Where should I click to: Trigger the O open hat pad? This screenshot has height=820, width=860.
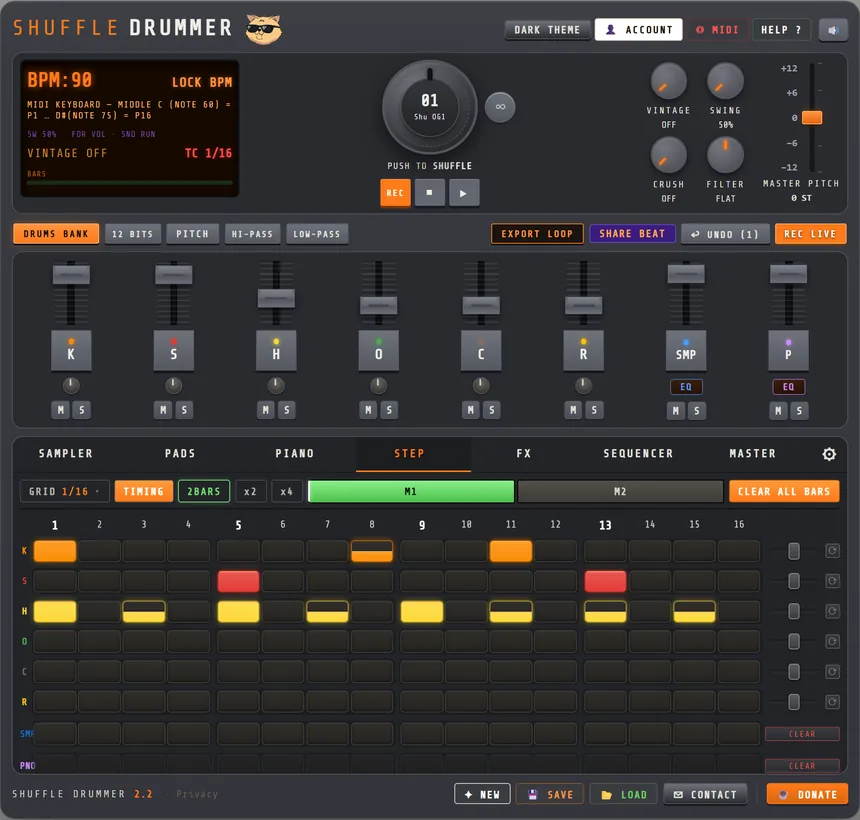pyautogui.click(x=378, y=350)
